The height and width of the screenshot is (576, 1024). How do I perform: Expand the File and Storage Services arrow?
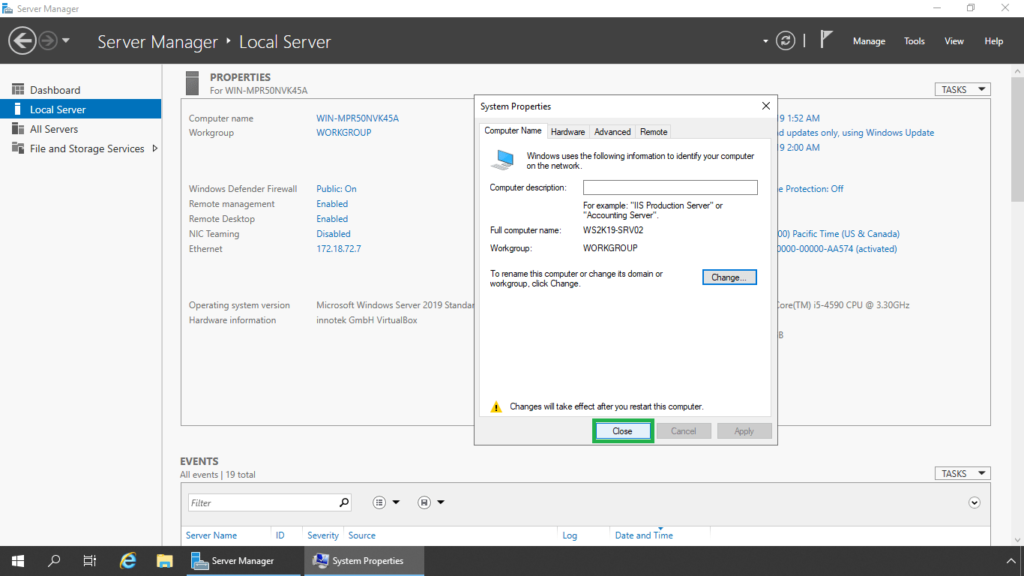point(155,148)
